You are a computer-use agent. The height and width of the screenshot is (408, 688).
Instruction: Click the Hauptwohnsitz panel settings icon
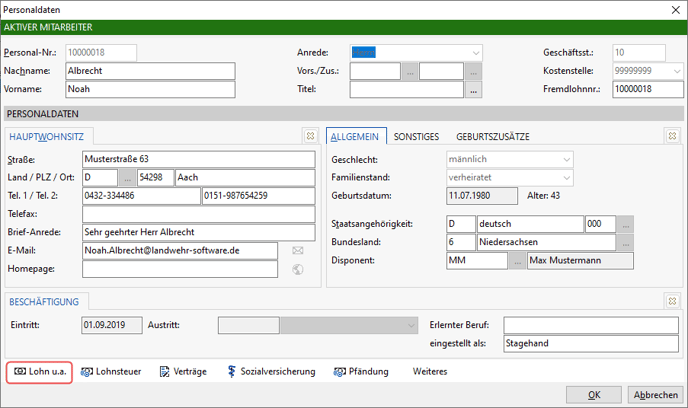310,136
